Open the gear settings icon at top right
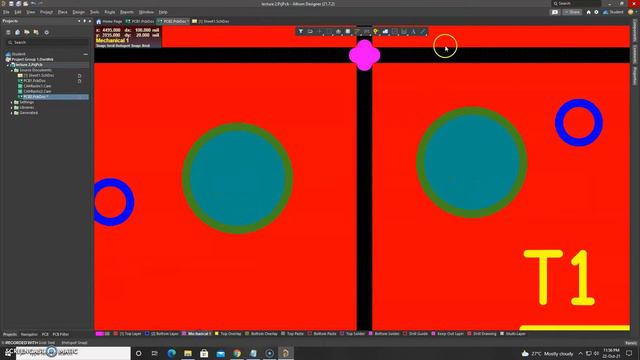The height and width of the screenshot is (360, 640). click(596, 12)
